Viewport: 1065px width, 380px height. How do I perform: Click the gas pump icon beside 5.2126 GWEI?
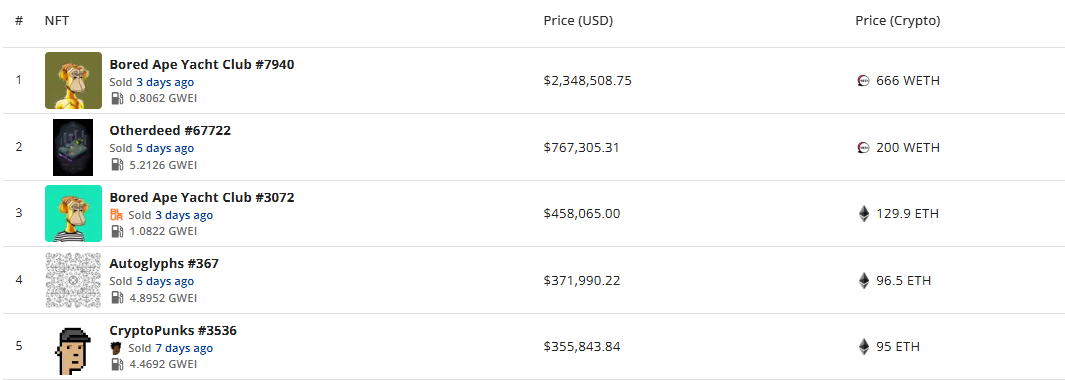coord(117,165)
